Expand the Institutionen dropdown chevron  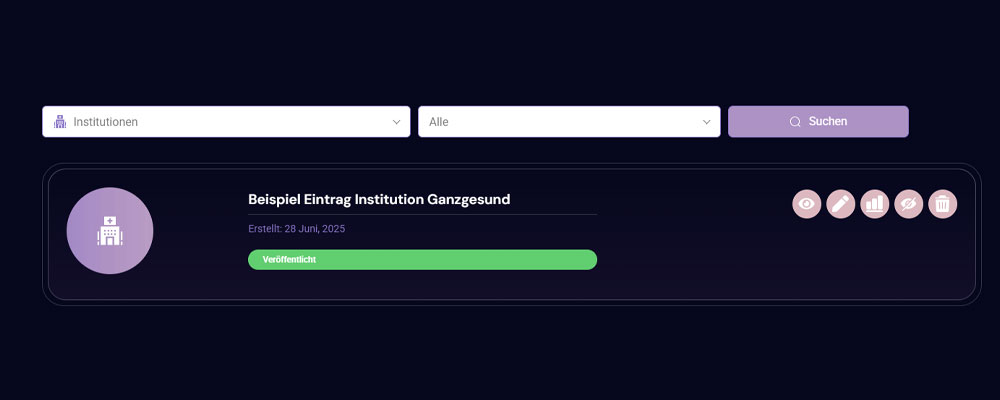397,122
